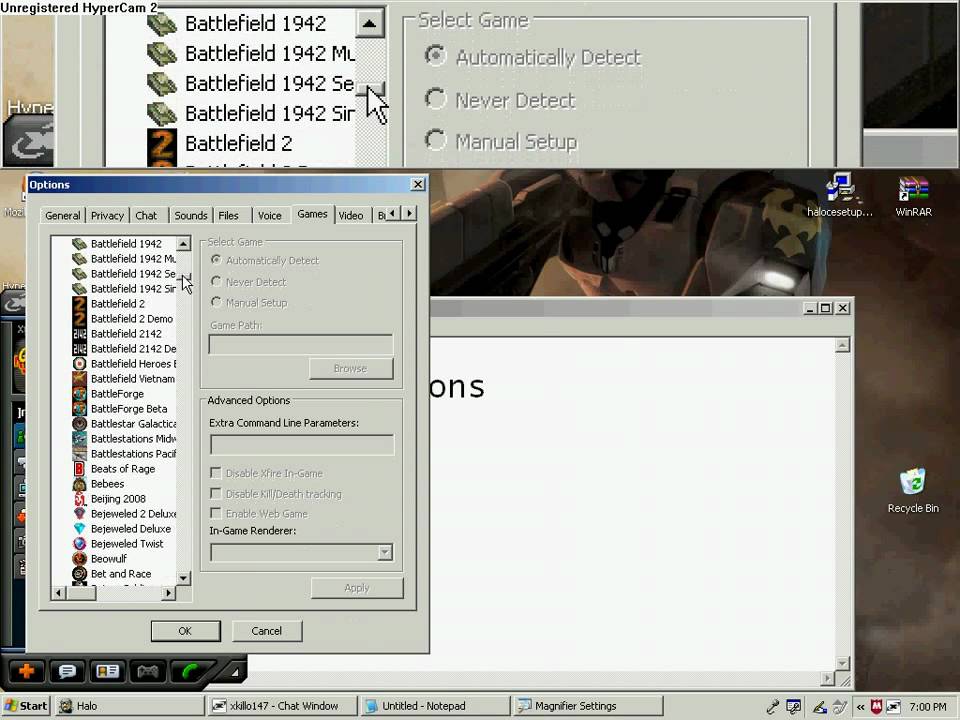Click the Notepad vertical scroll-up arrow
This screenshot has height=720, width=960.
click(842, 345)
